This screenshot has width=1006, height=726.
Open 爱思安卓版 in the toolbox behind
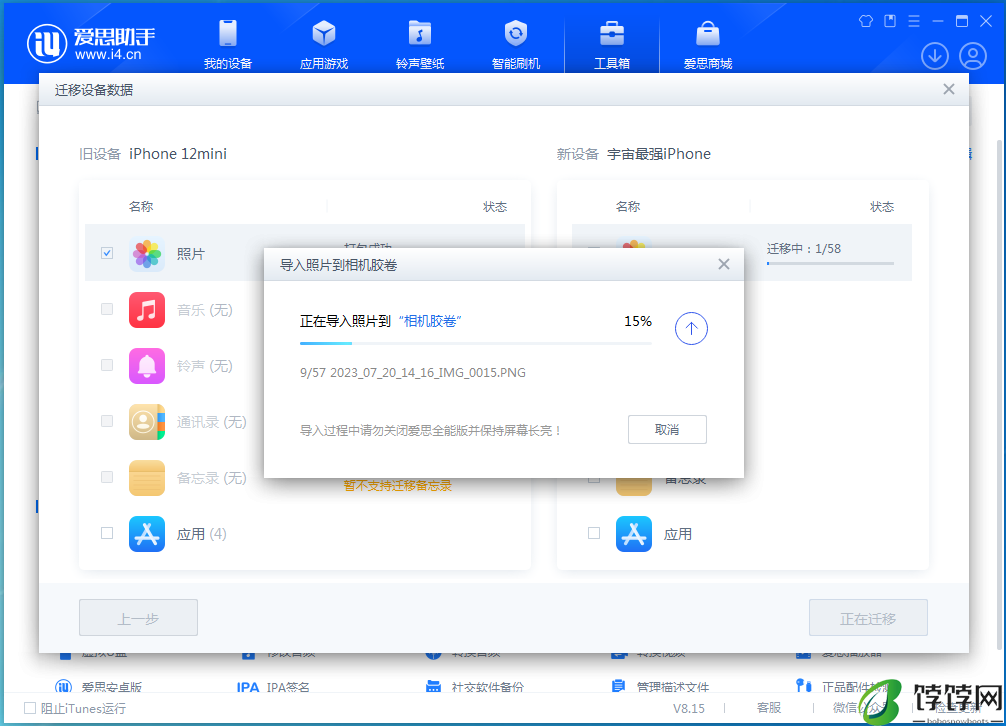(99, 686)
